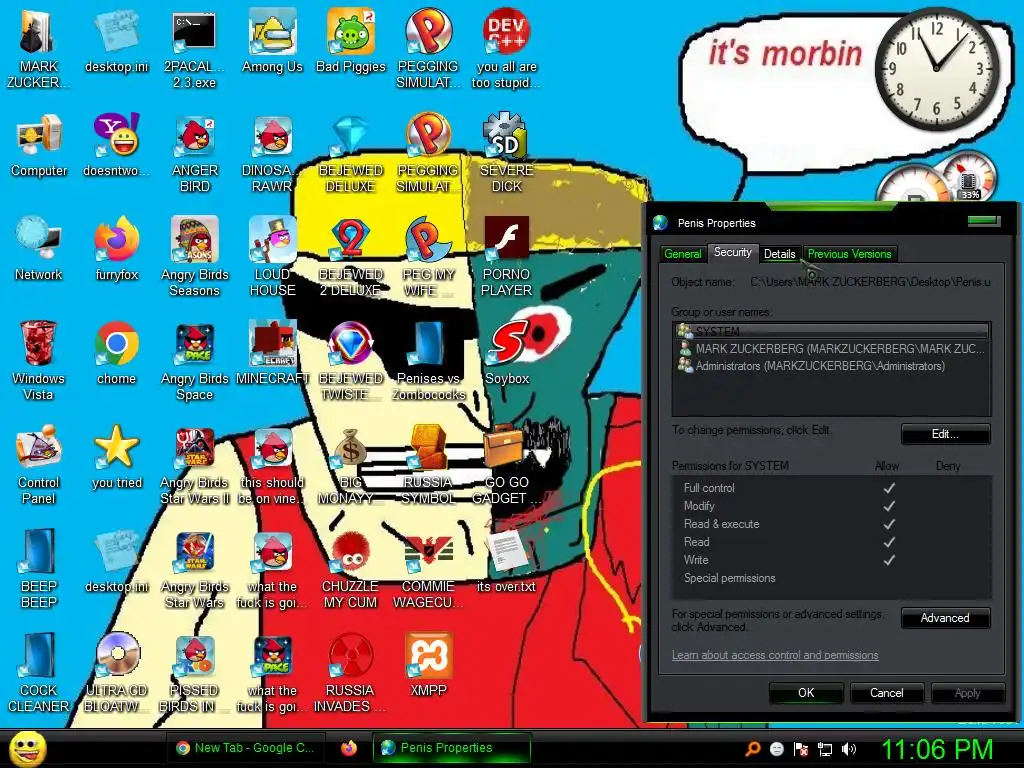Click the properties window taskbar button
The width and height of the screenshot is (1024, 768).
click(x=451, y=748)
